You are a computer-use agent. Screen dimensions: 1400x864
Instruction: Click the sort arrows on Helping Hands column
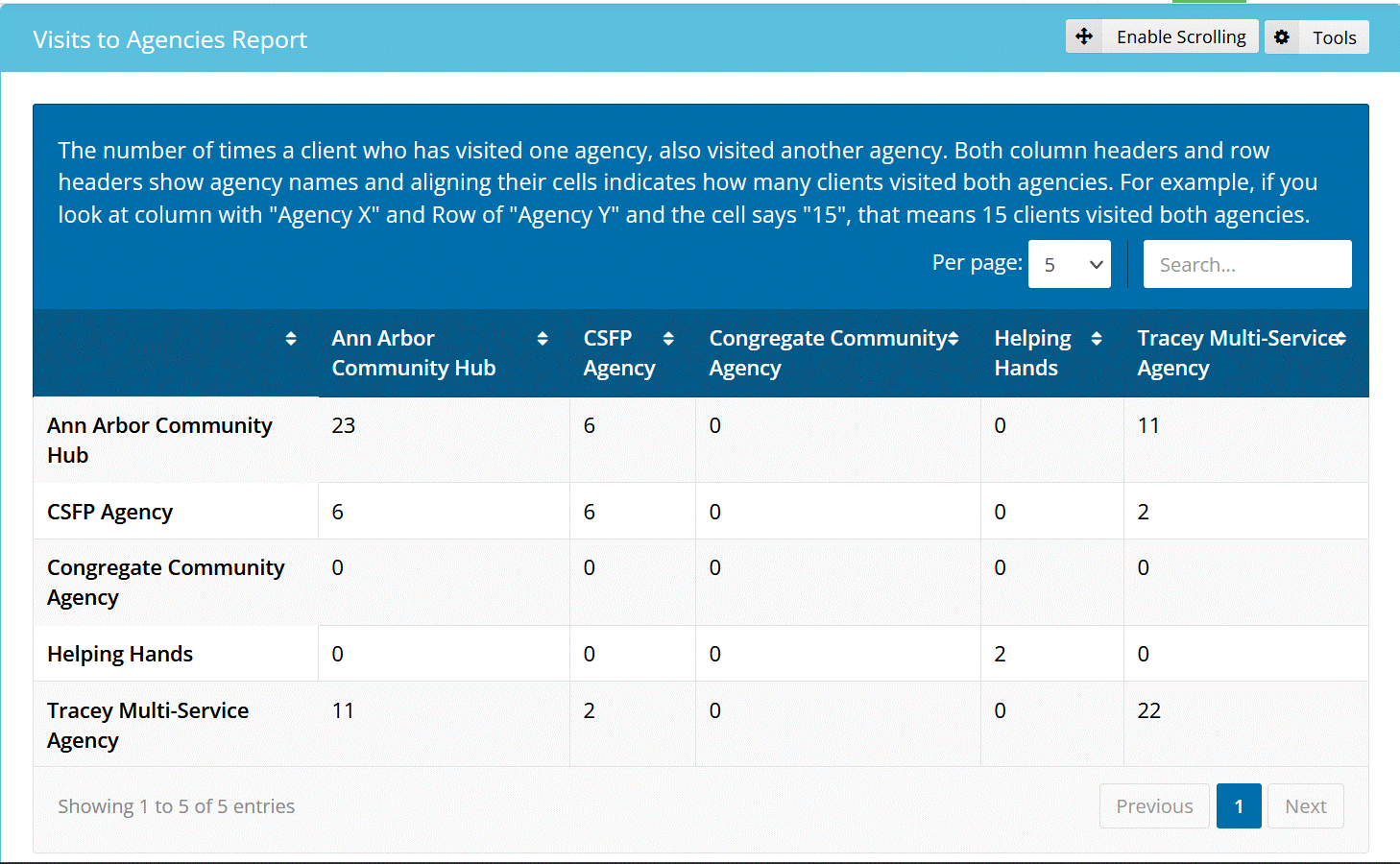[x=1096, y=338]
